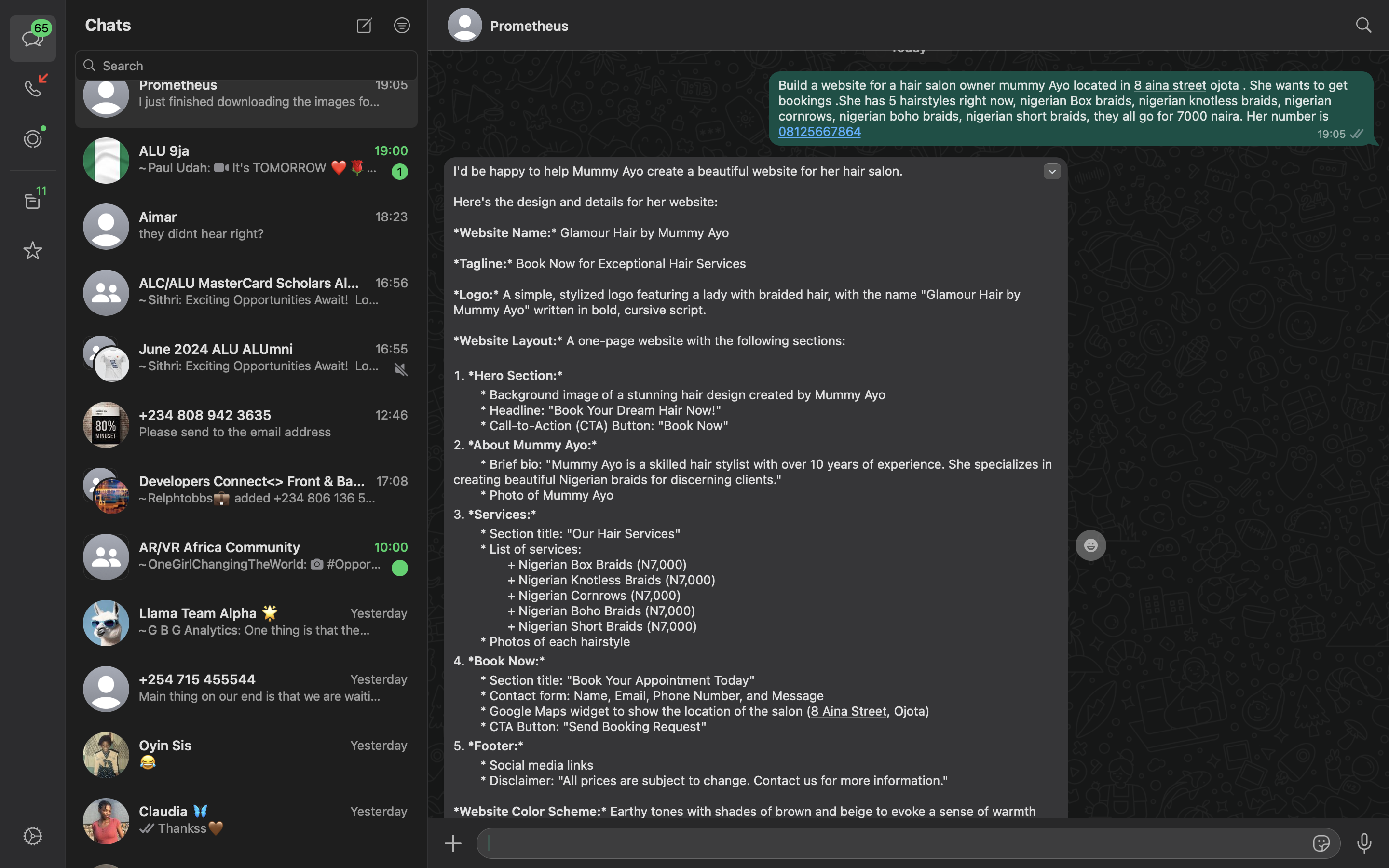Search within the Prometheus conversation
1389x868 pixels.
(1363, 25)
